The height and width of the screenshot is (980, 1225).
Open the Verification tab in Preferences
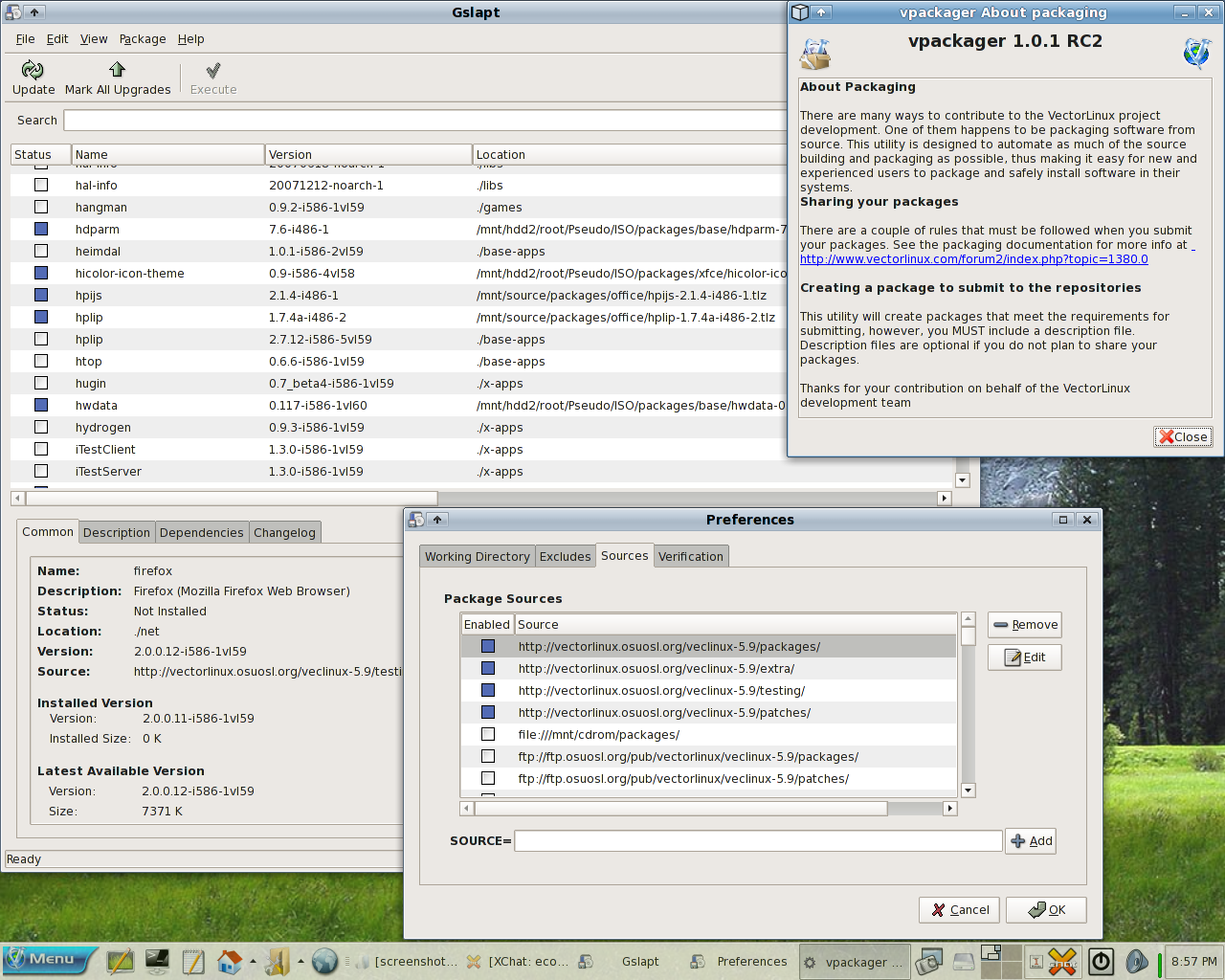691,557
